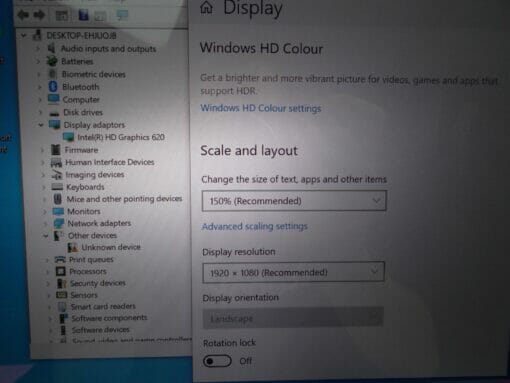
Task: Select the Unknown device entry
Action: pos(111,247)
